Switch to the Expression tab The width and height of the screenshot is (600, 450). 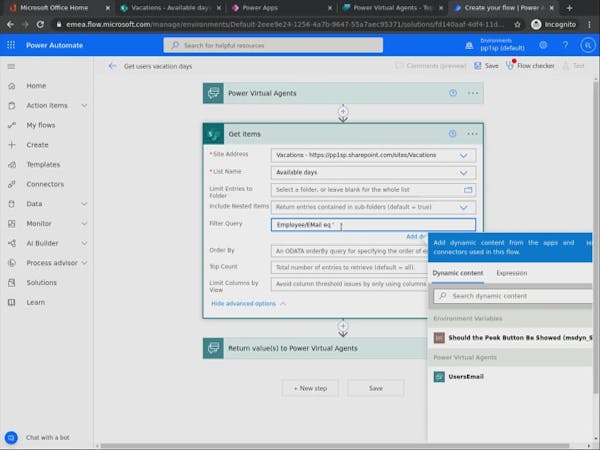(512, 273)
